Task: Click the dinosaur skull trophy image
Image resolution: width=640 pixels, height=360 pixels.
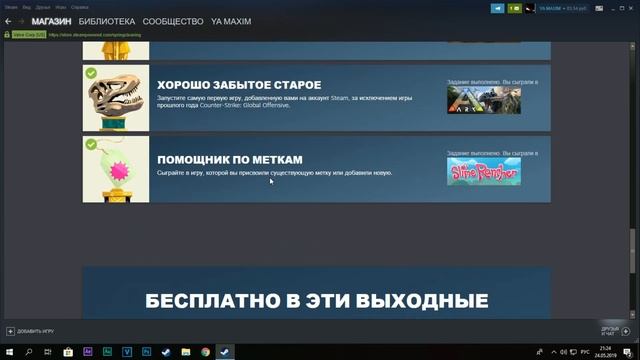Action: (x=116, y=98)
